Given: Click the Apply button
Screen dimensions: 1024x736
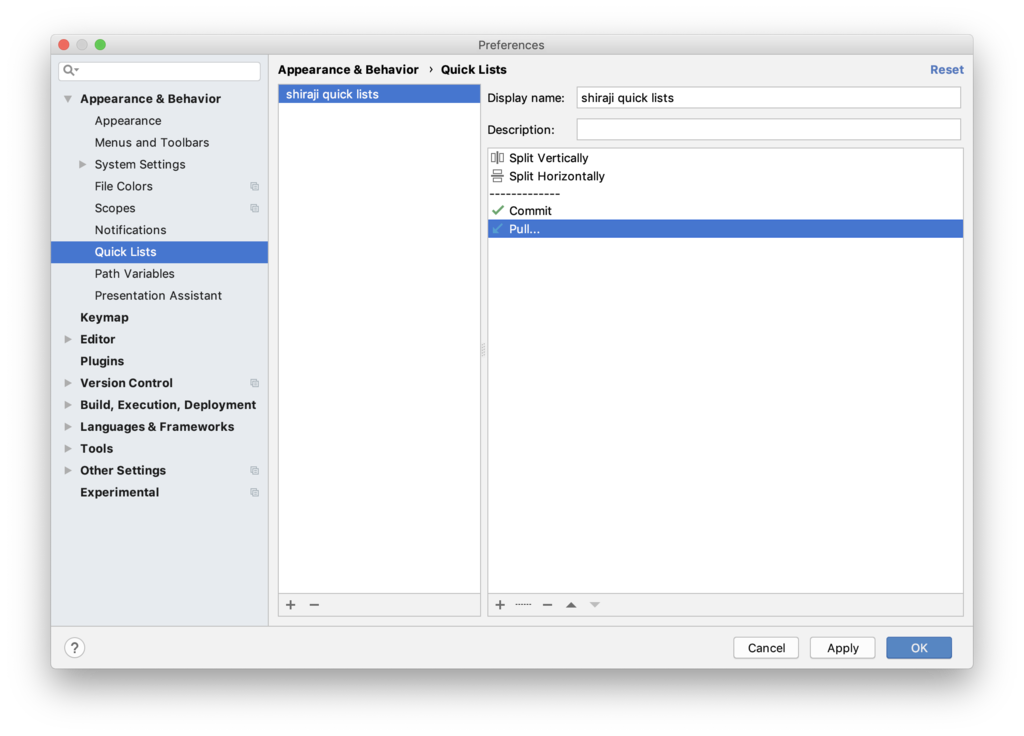Looking at the screenshot, I should [842, 648].
